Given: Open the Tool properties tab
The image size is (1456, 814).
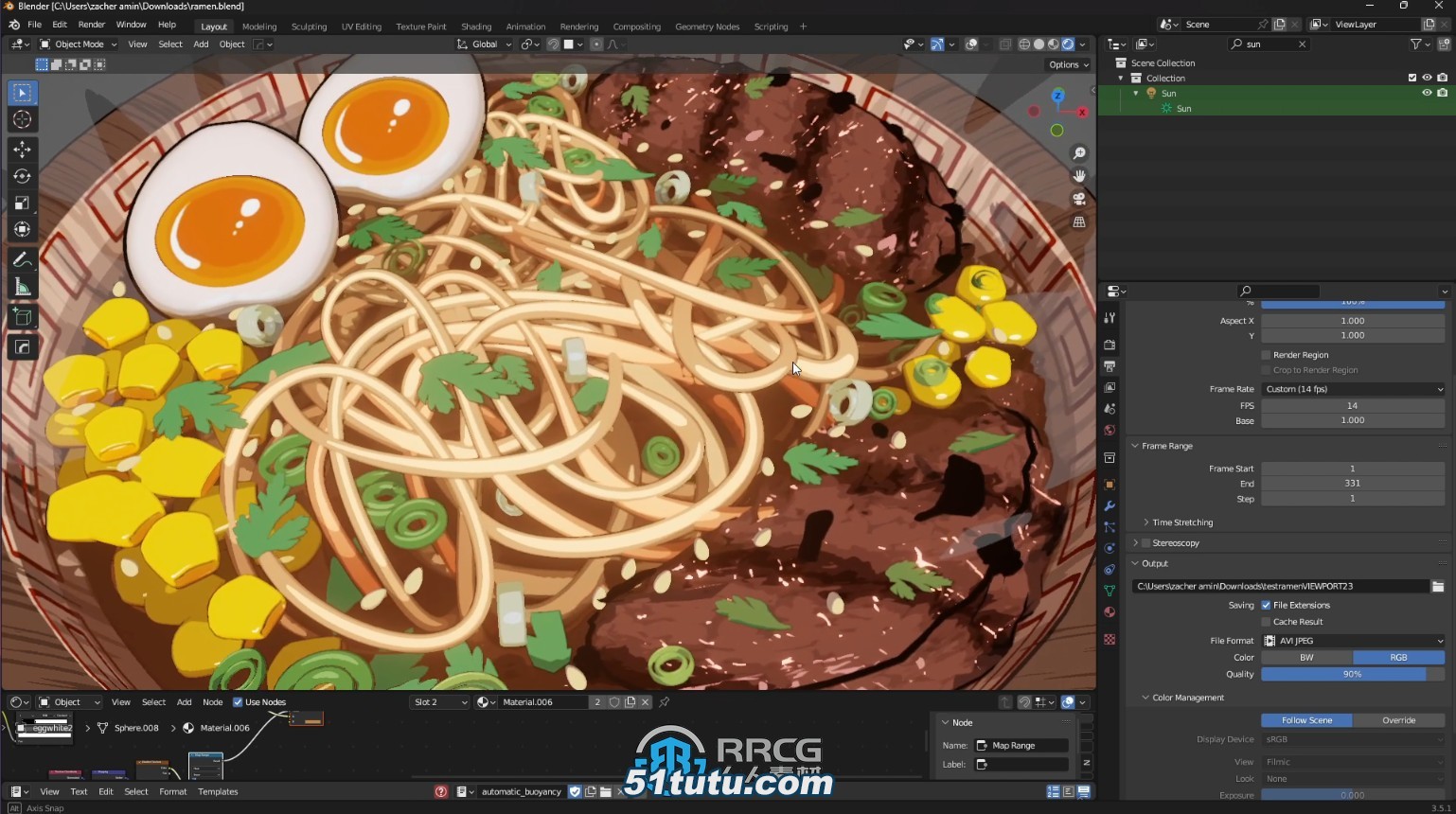Looking at the screenshot, I should pyautogui.click(x=1110, y=318).
